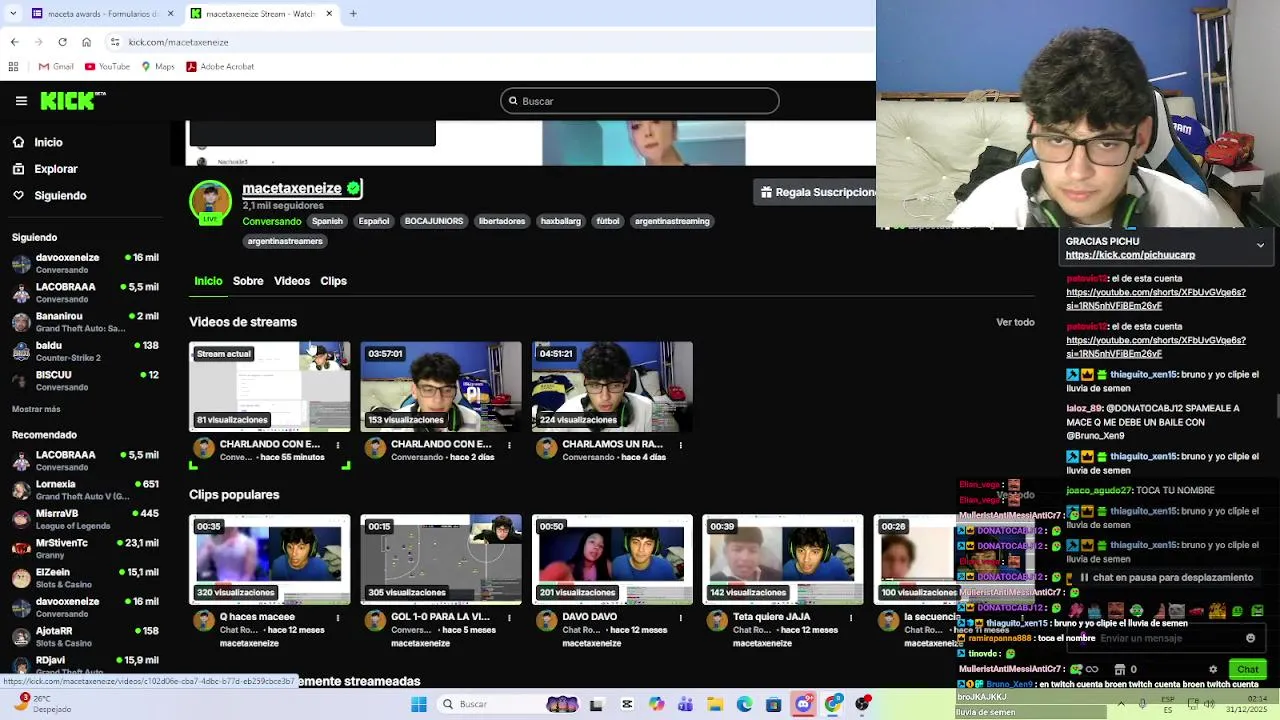
Task: Select the Inicio channel tab
Action: point(208,281)
